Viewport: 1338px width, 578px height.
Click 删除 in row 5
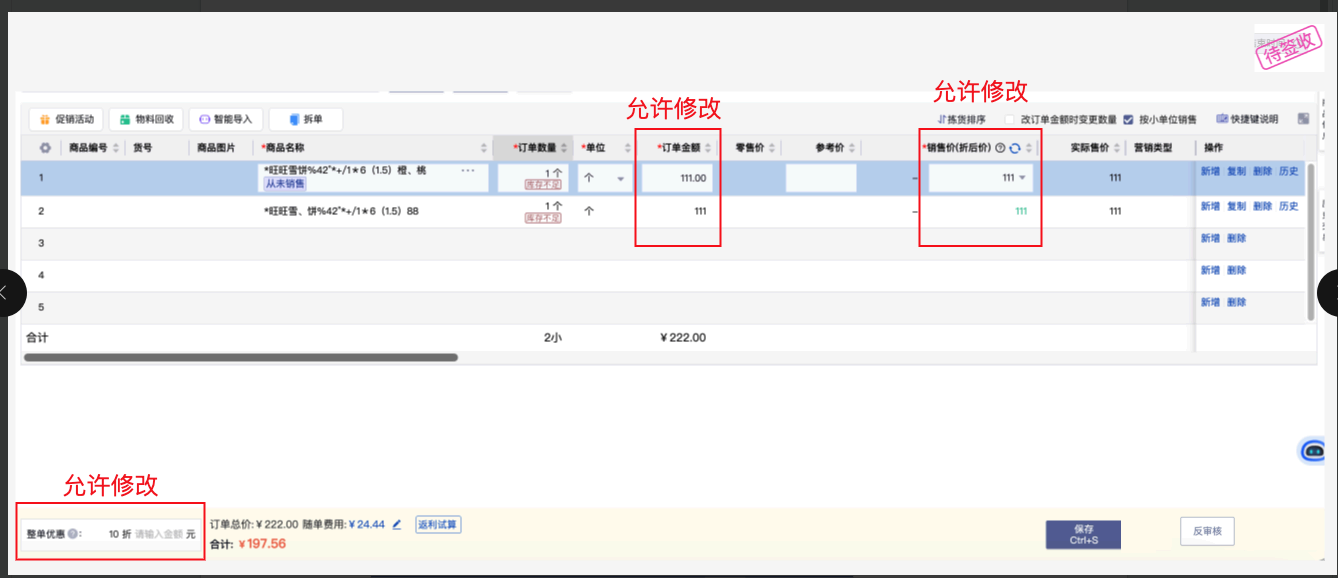pos(1236,302)
